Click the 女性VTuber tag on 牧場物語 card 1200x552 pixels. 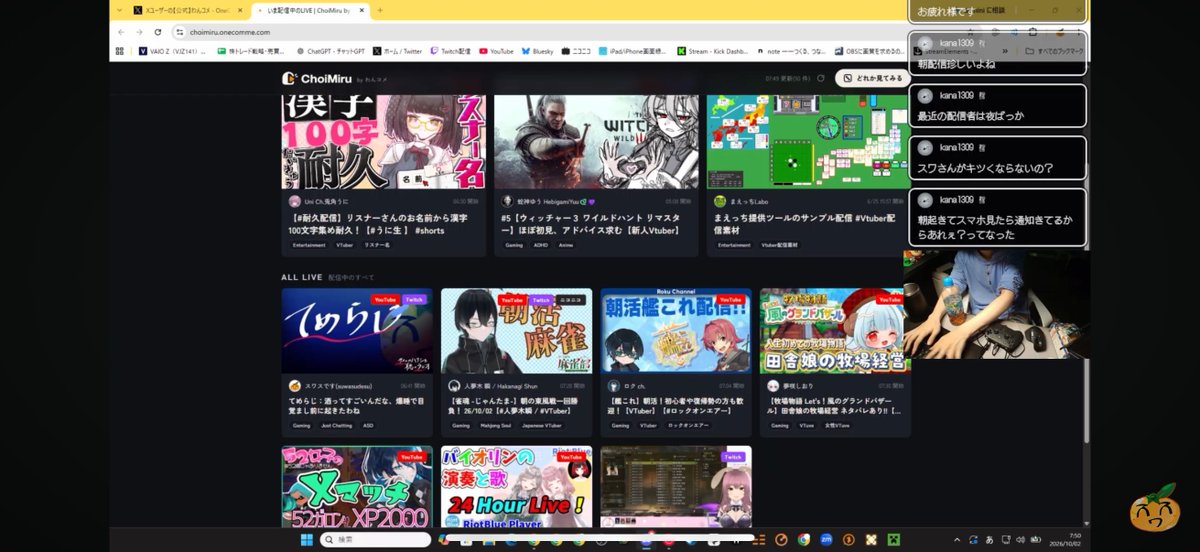836,425
